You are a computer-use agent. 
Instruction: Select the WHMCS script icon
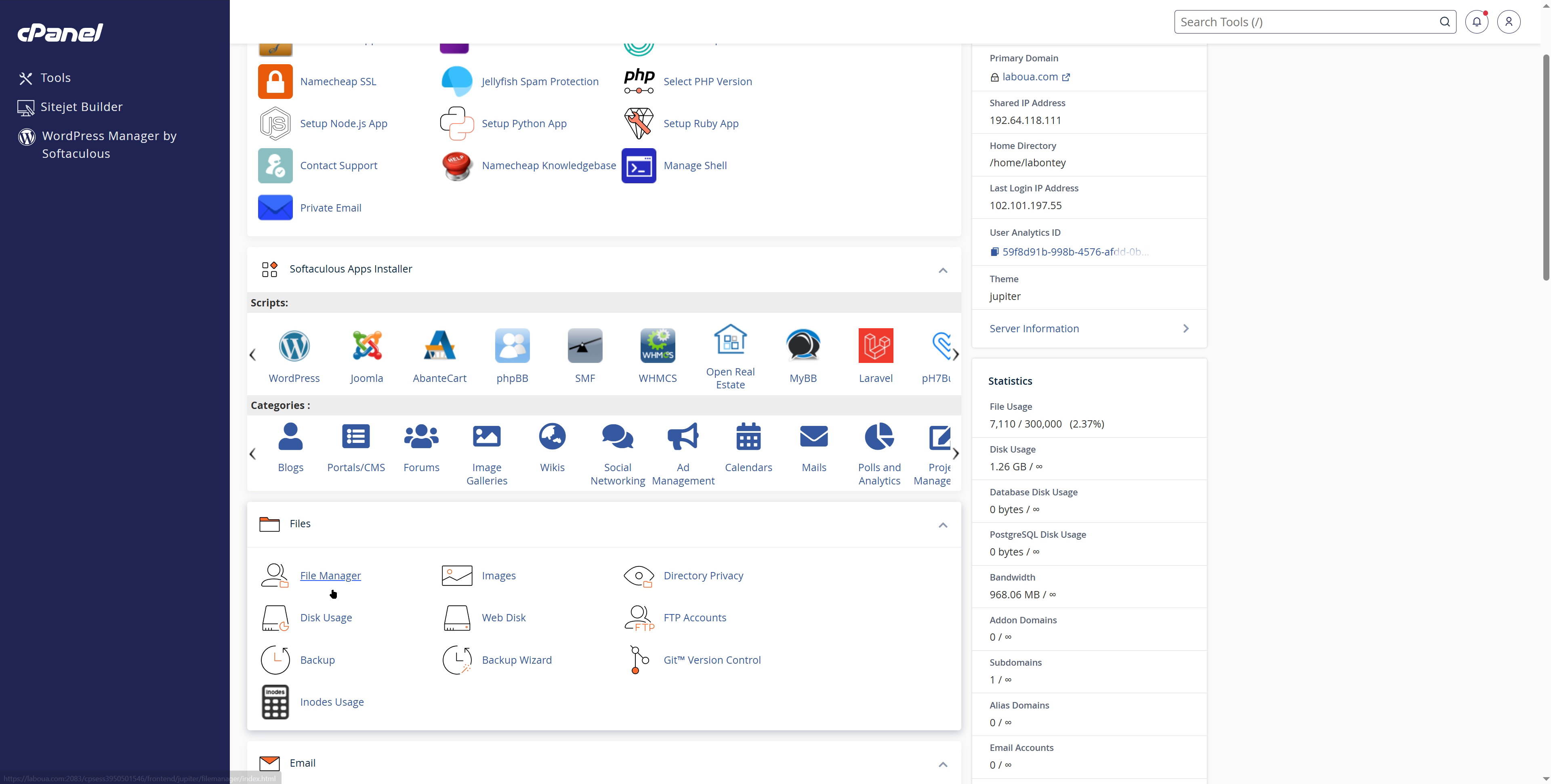658,345
